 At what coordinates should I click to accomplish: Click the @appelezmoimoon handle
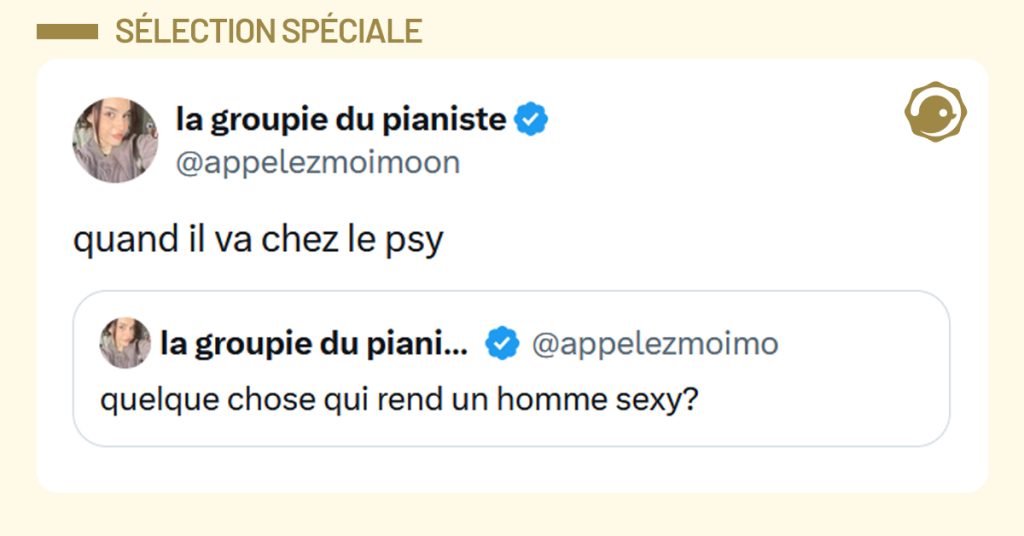[x=317, y=163]
